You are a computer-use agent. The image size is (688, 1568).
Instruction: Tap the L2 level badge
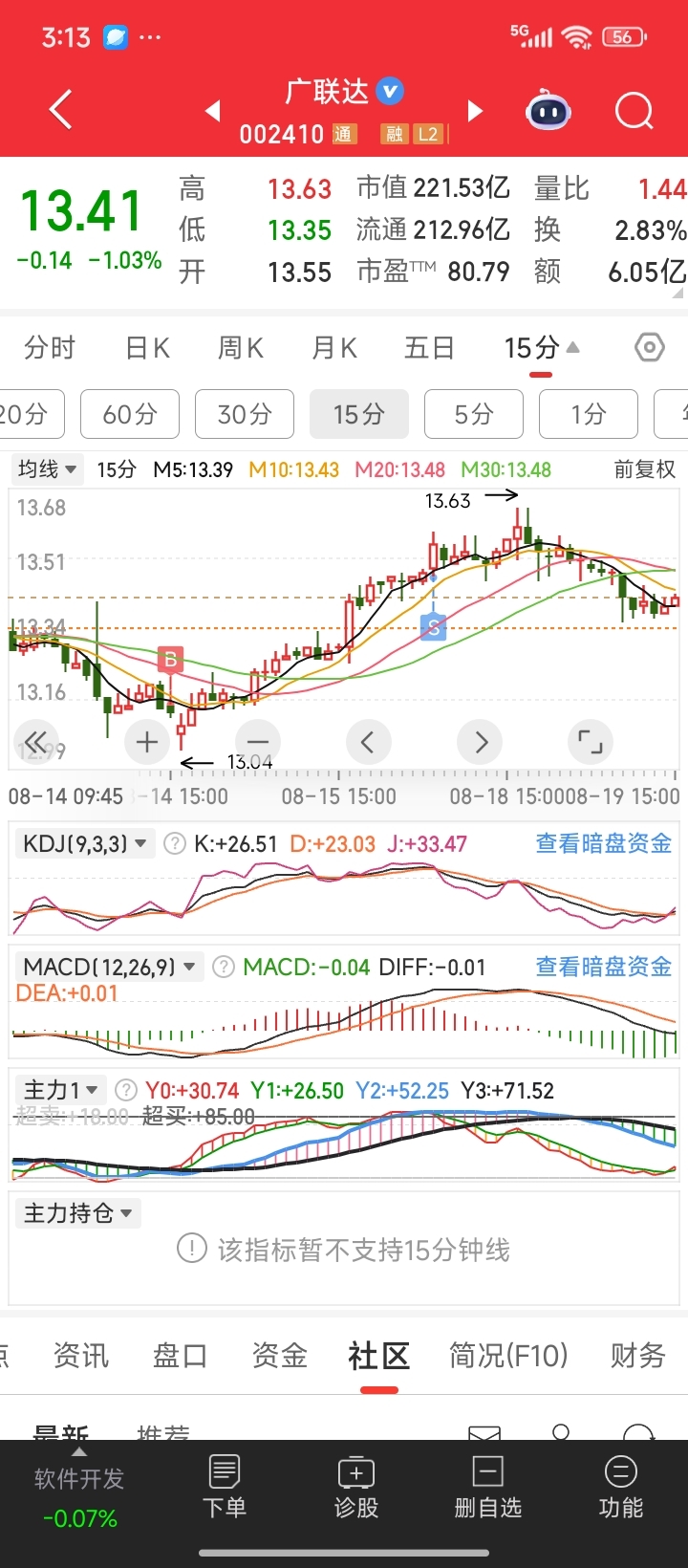coord(427,134)
